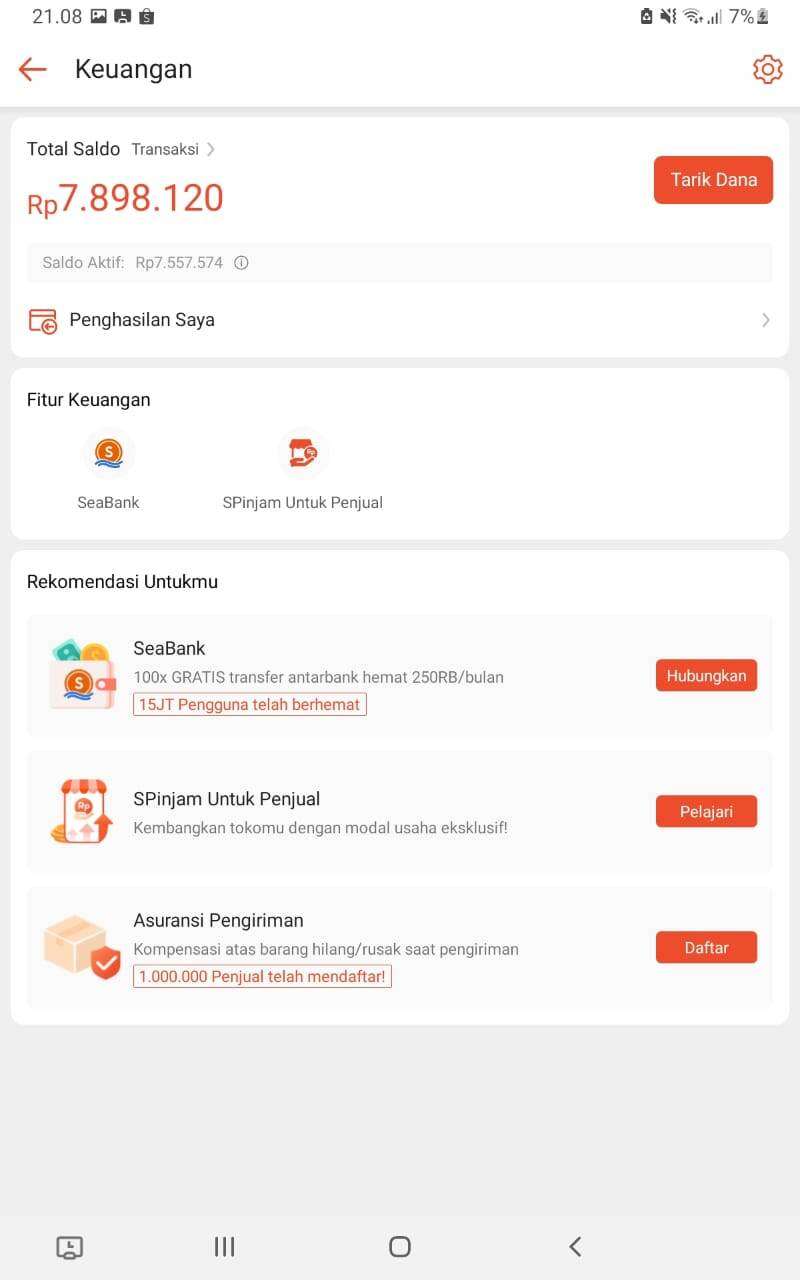Tap the screen-share icon in navigation bar
800x1280 pixels.
pyautogui.click(x=69, y=1246)
